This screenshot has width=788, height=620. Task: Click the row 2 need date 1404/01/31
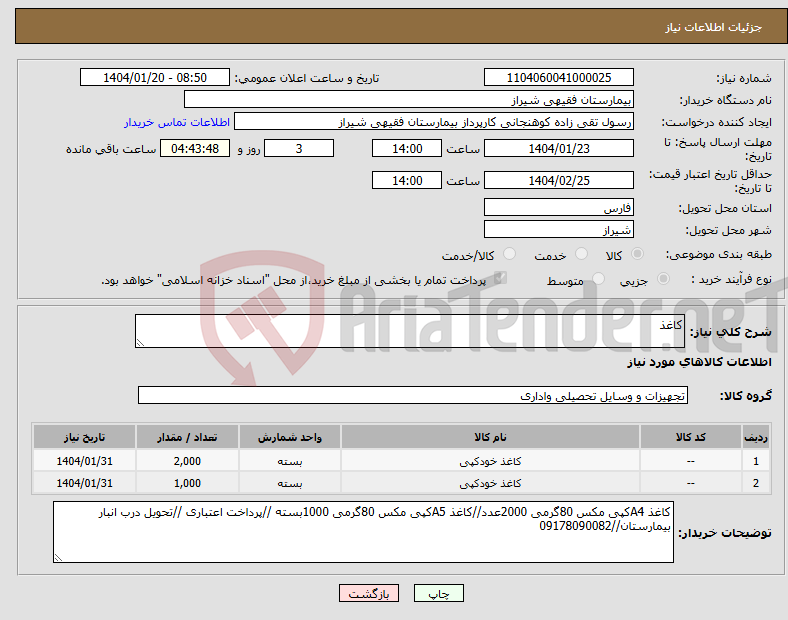tap(84, 483)
